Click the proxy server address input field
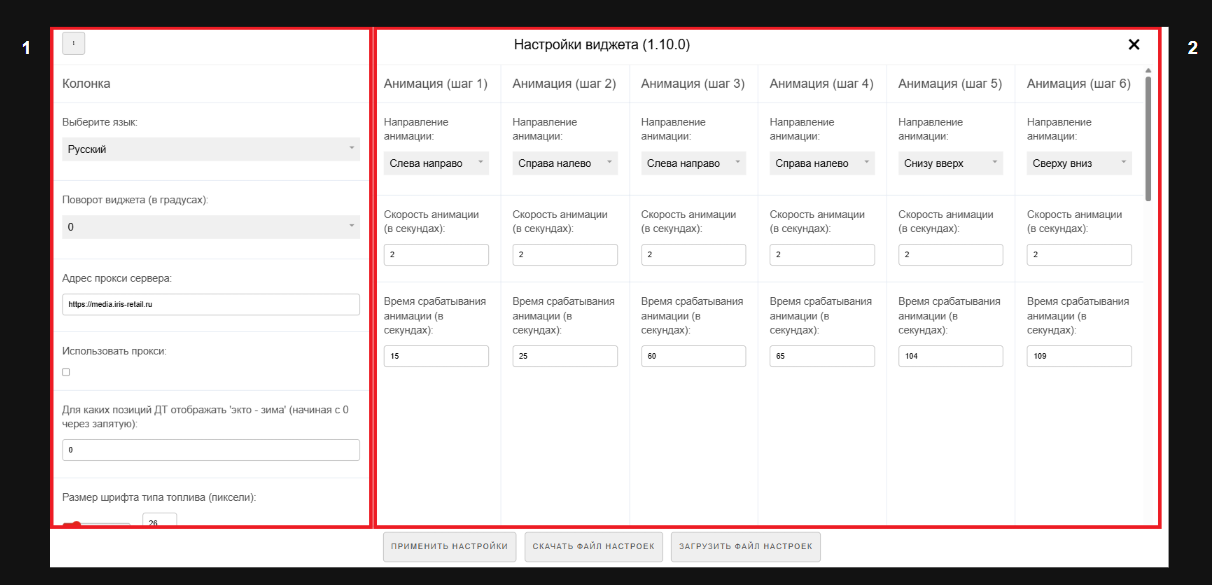 click(x=210, y=305)
